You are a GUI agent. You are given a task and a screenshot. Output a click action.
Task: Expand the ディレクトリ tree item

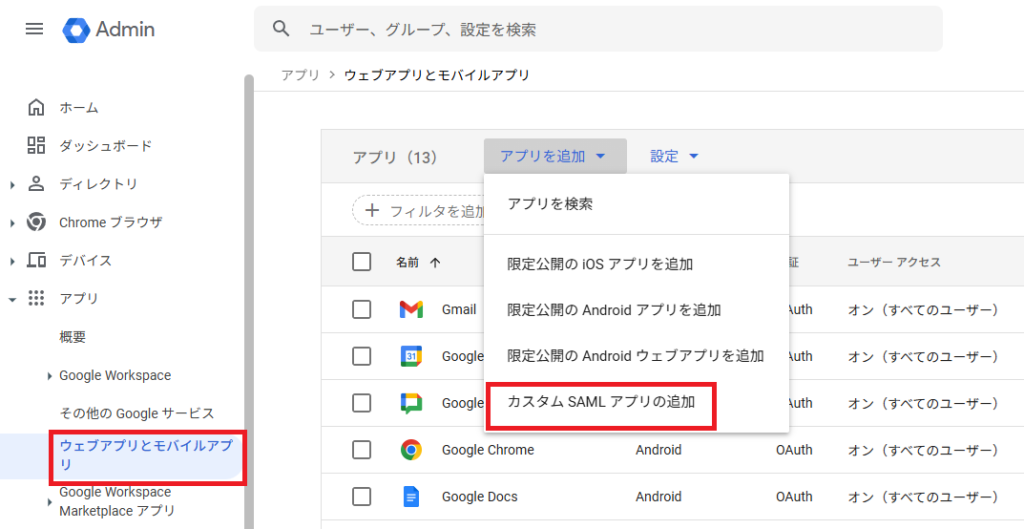click(x=12, y=184)
